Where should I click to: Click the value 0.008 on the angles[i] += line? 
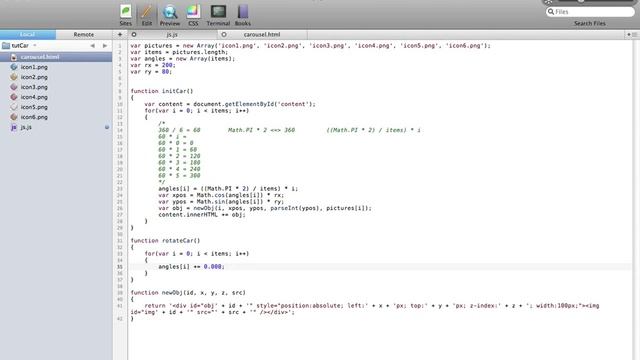(x=213, y=267)
